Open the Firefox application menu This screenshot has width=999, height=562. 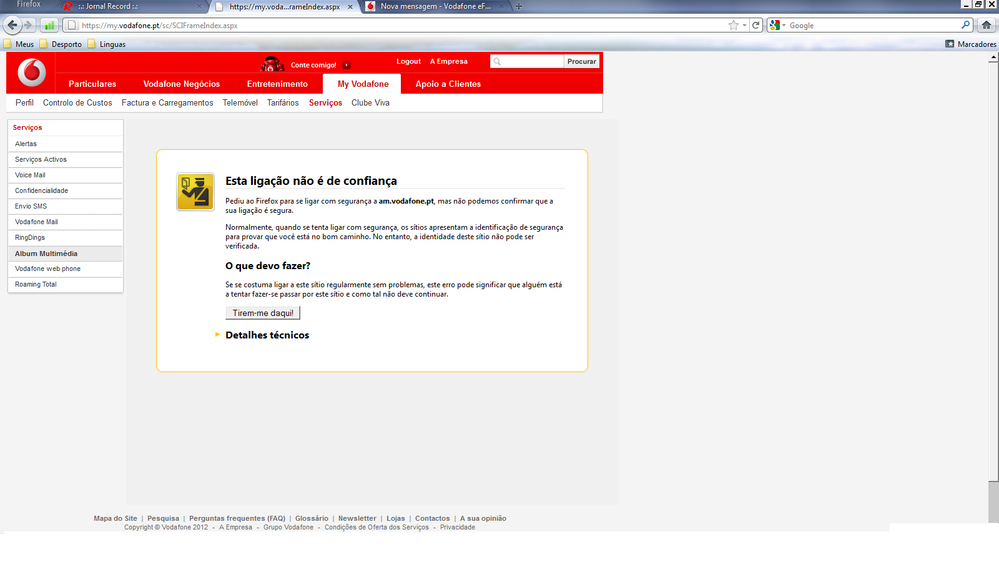28,5
